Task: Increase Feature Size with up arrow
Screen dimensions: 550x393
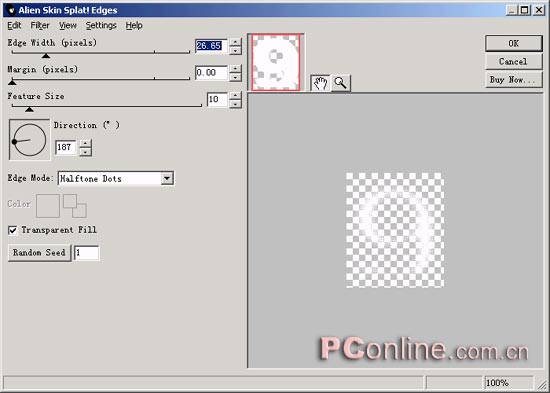Action: click(236, 95)
